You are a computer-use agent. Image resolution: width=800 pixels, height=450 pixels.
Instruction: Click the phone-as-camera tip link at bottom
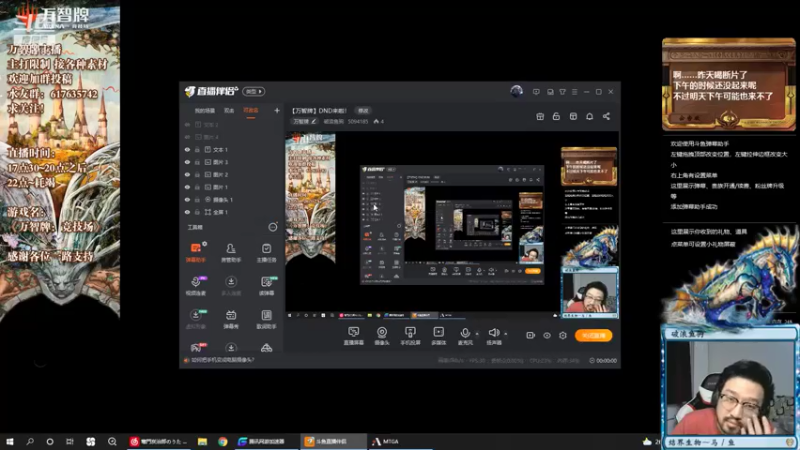click(222, 360)
